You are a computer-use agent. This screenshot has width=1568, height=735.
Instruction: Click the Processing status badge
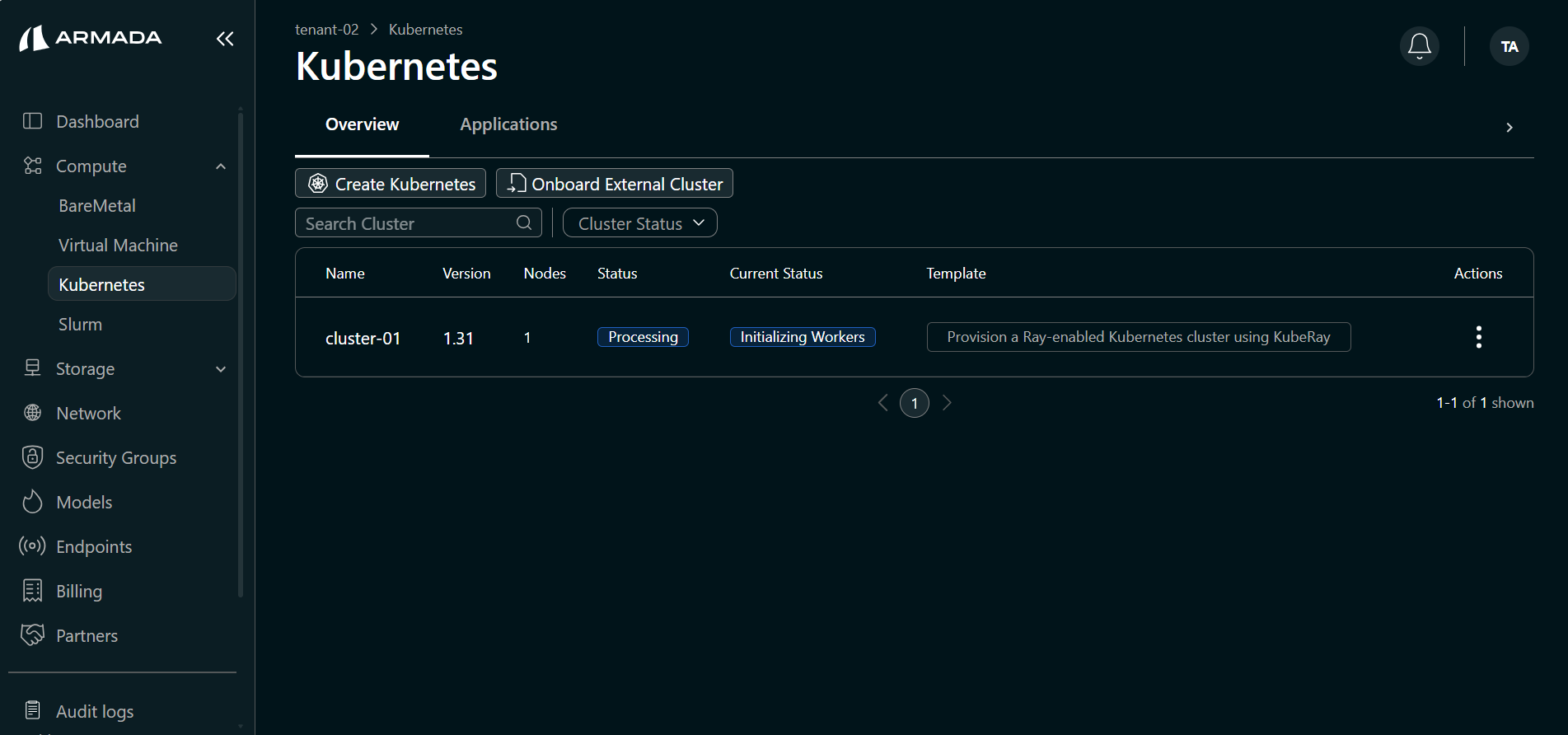pyautogui.click(x=643, y=337)
